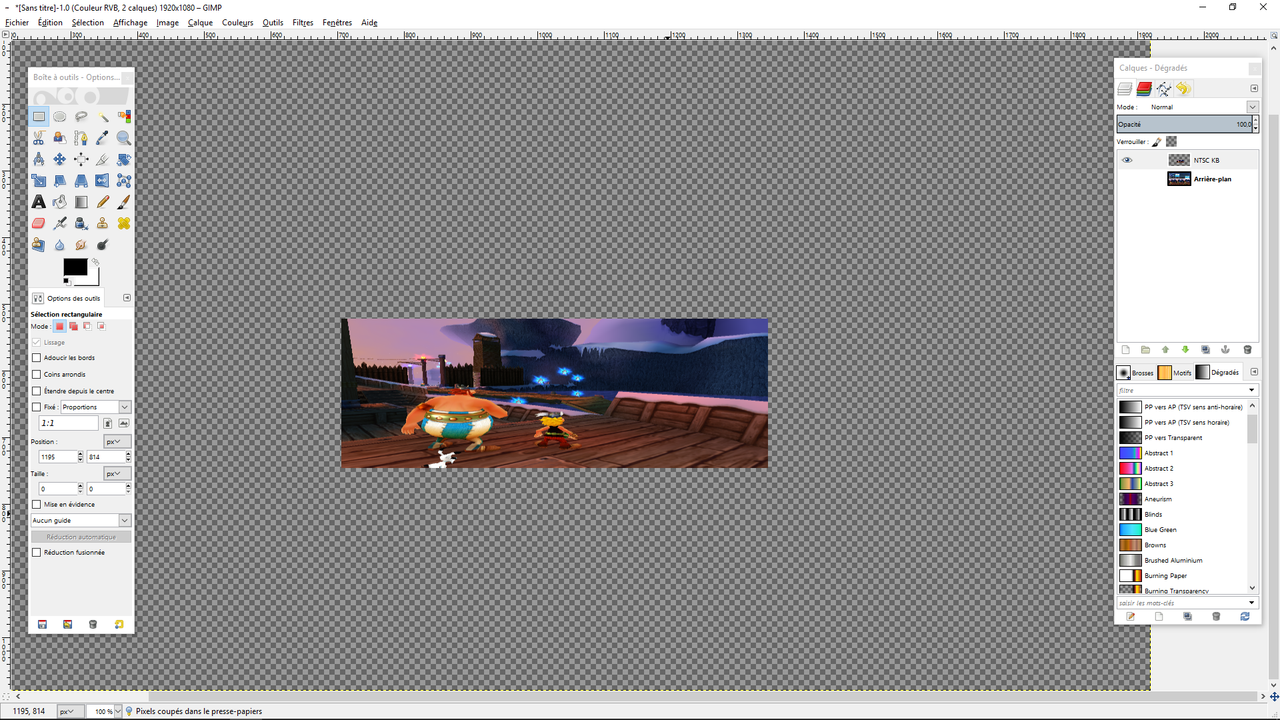Click the gradients list vertical scrollbar
Viewport: 1280px width, 720px height.
1253,430
